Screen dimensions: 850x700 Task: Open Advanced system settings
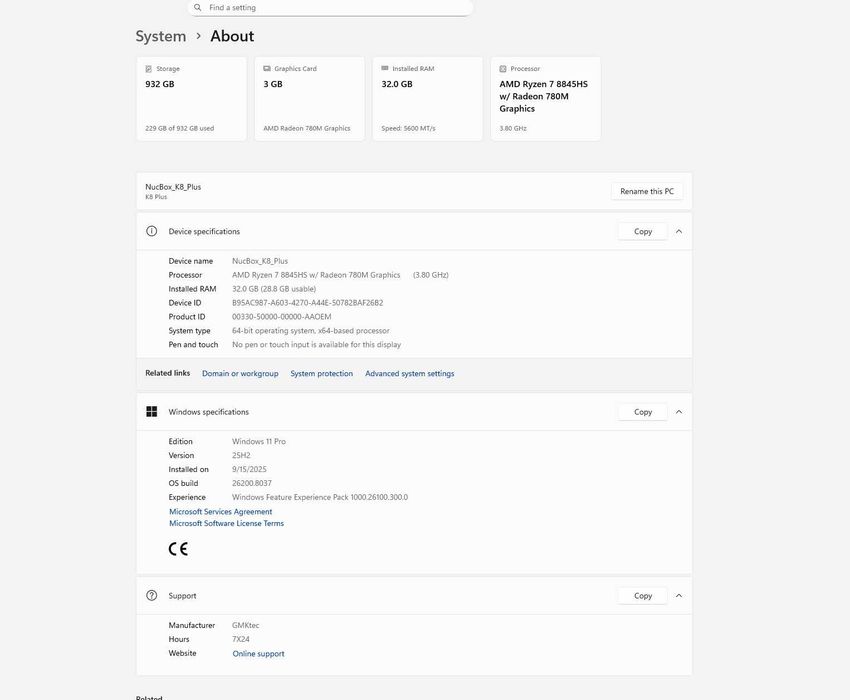point(409,374)
